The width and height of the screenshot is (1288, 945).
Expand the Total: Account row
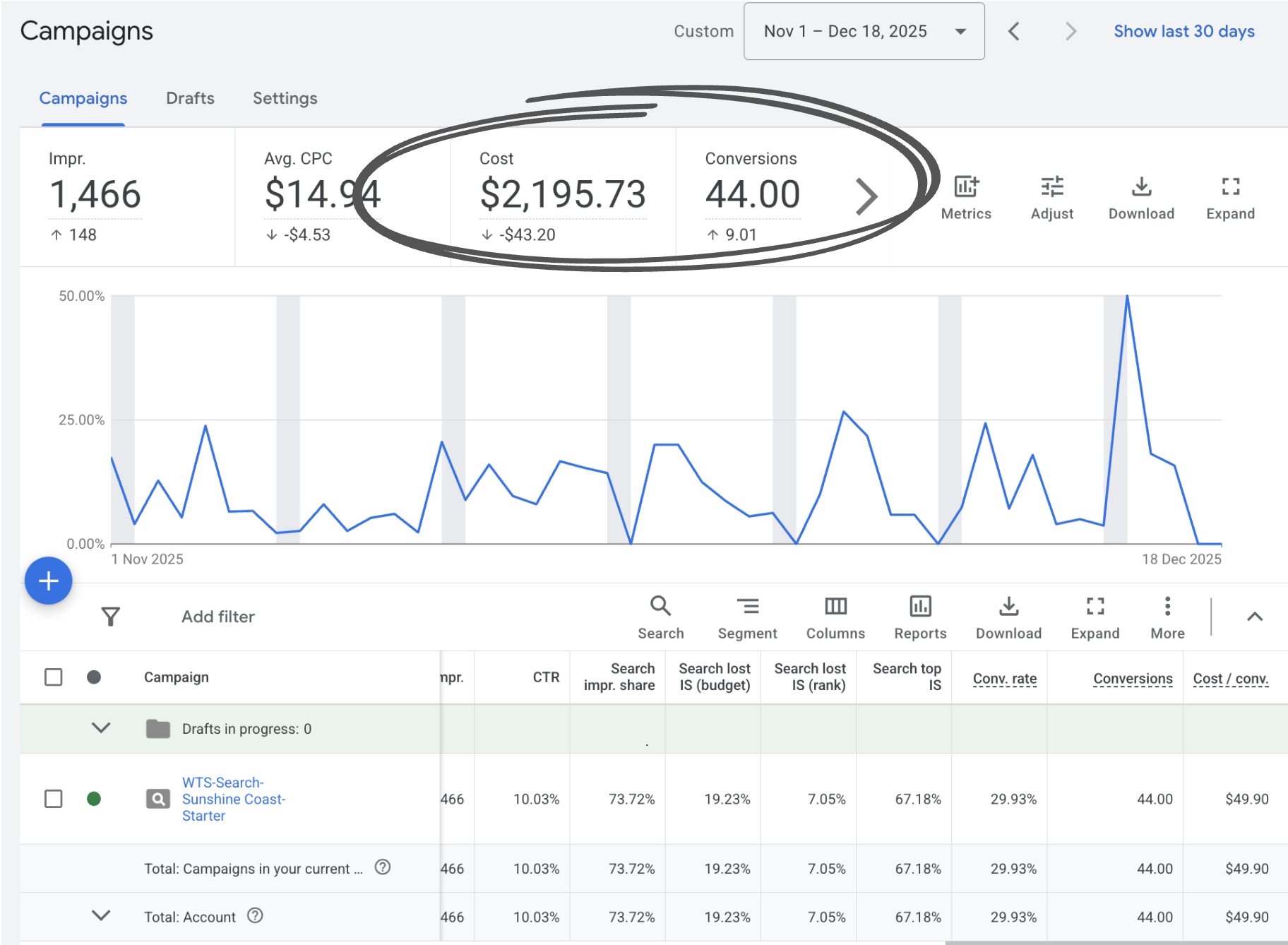tap(101, 916)
